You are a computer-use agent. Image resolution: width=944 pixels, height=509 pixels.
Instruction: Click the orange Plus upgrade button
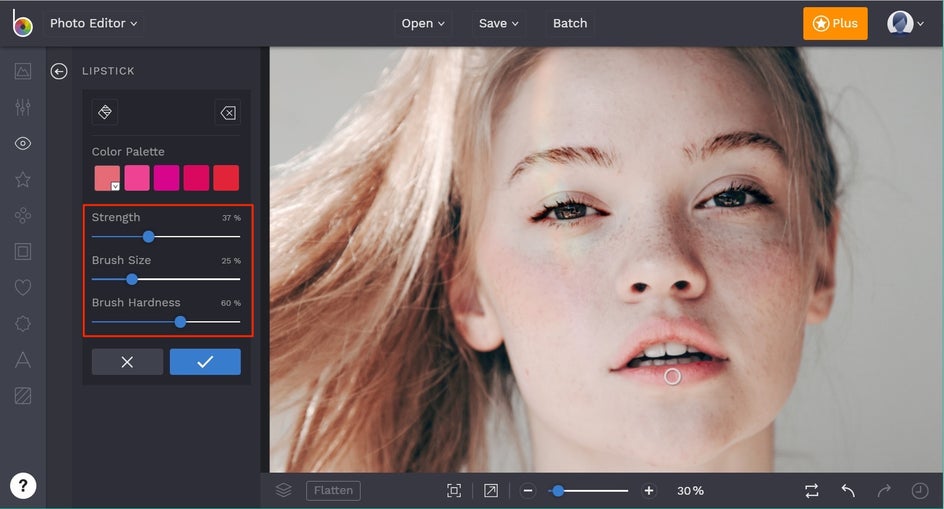click(x=835, y=23)
